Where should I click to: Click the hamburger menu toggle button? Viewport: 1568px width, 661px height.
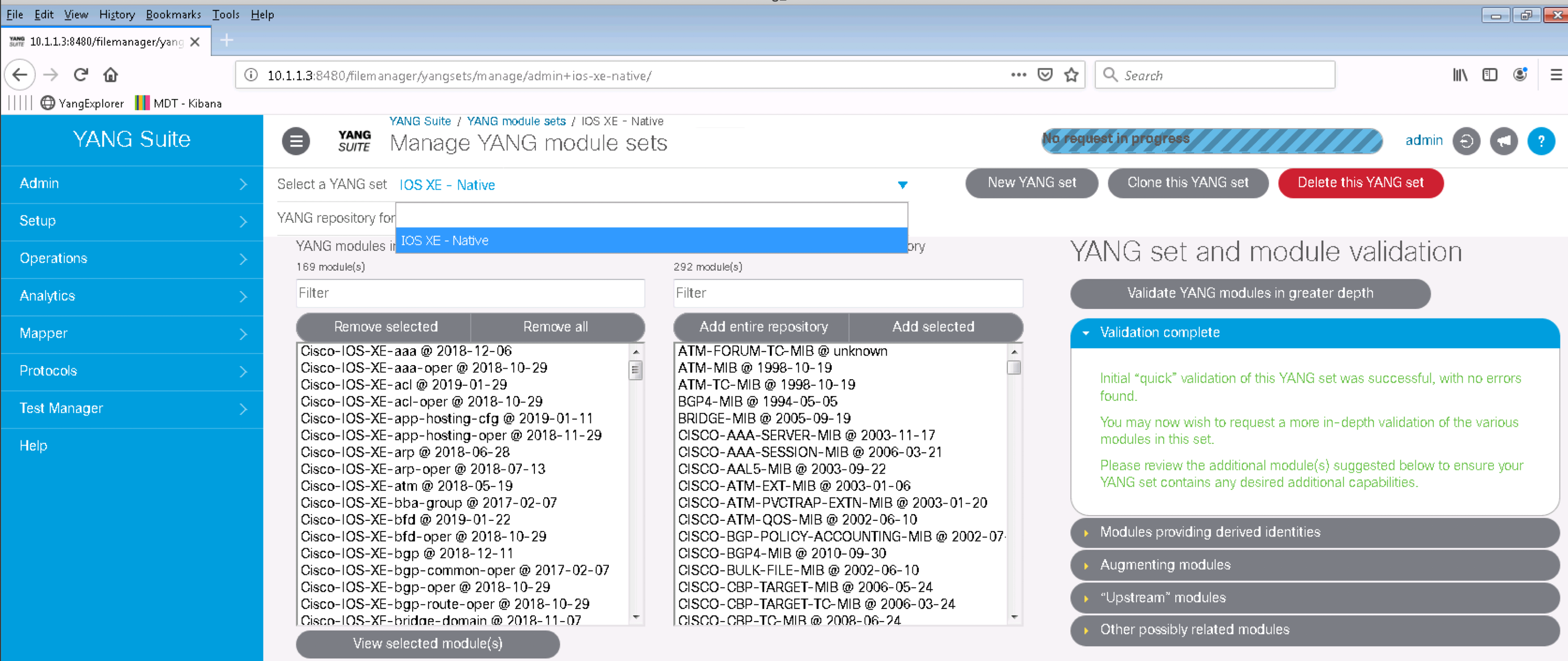point(296,141)
